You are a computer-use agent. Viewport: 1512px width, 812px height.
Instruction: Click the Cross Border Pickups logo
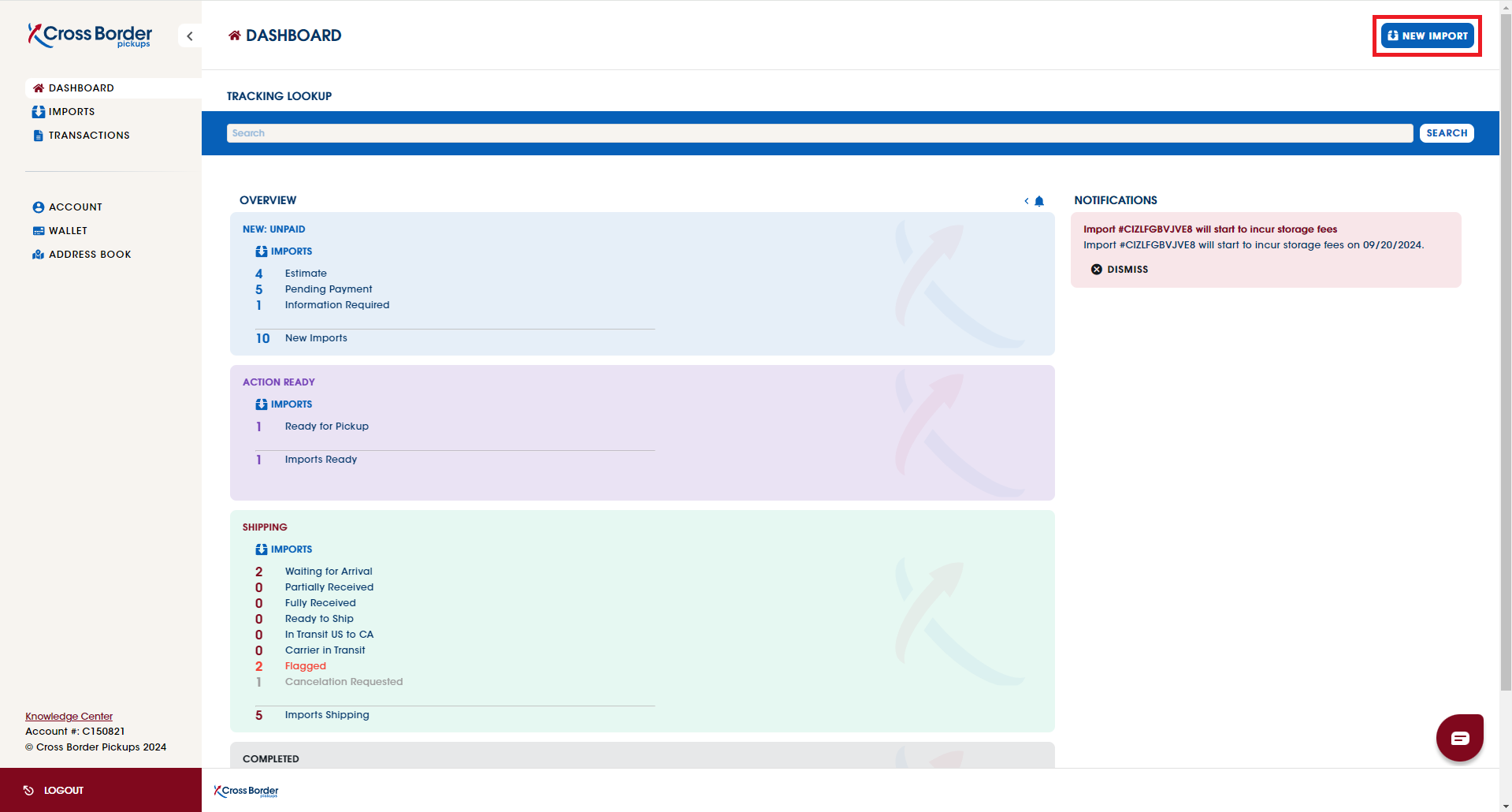click(x=90, y=35)
